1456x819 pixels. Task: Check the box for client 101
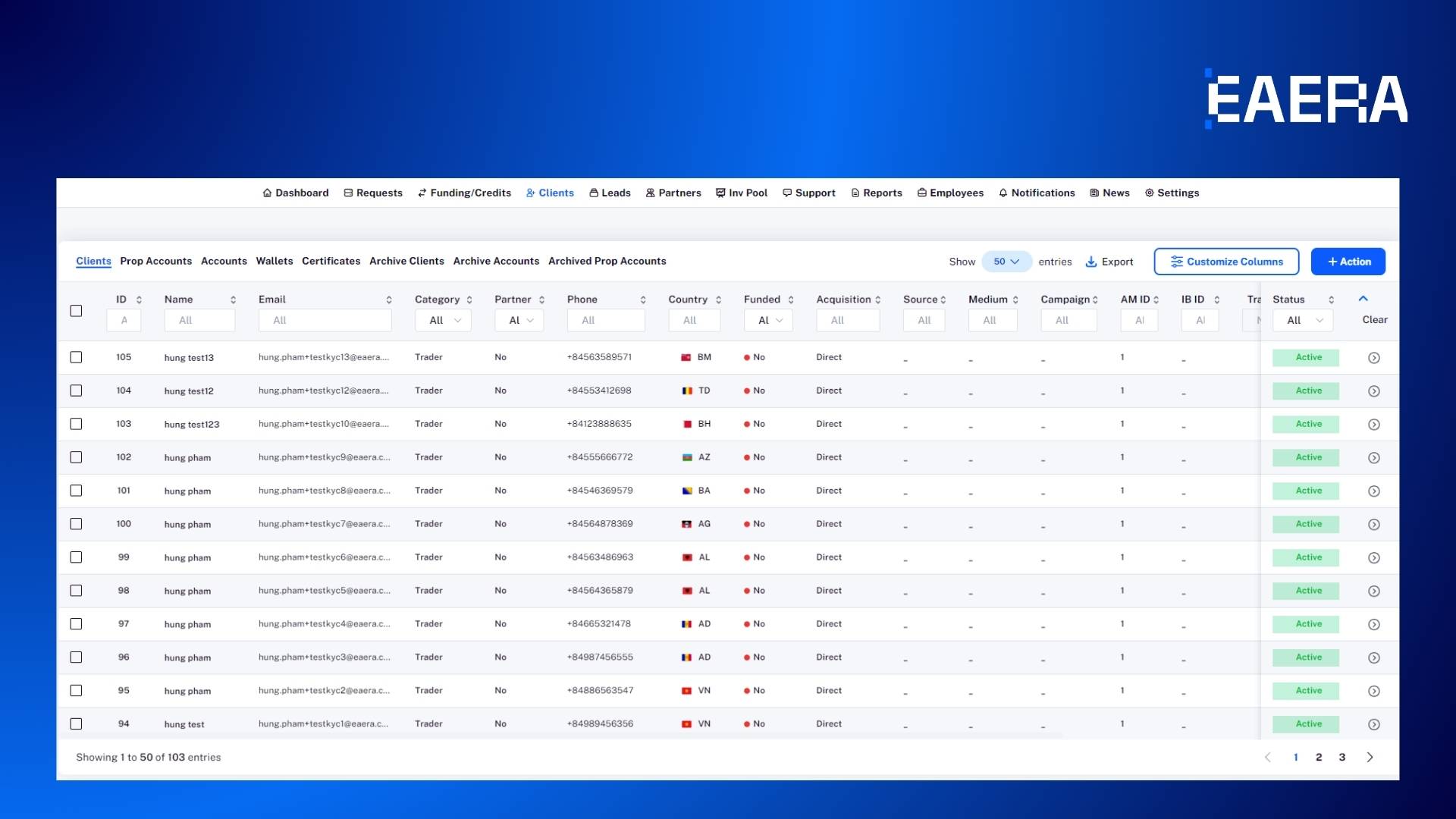(x=76, y=491)
